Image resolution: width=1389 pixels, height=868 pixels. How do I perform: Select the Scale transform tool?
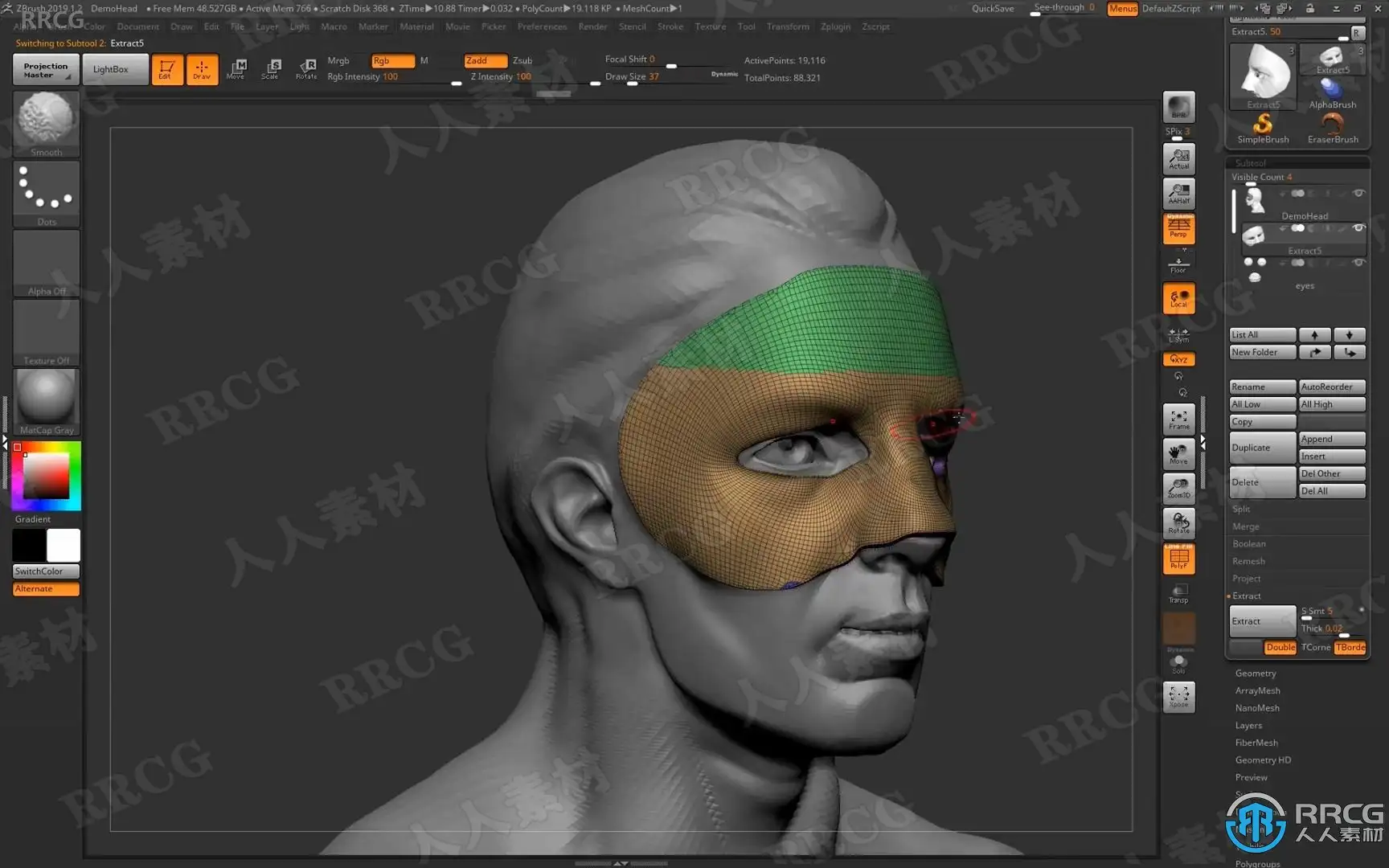pyautogui.click(x=271, y=69)
